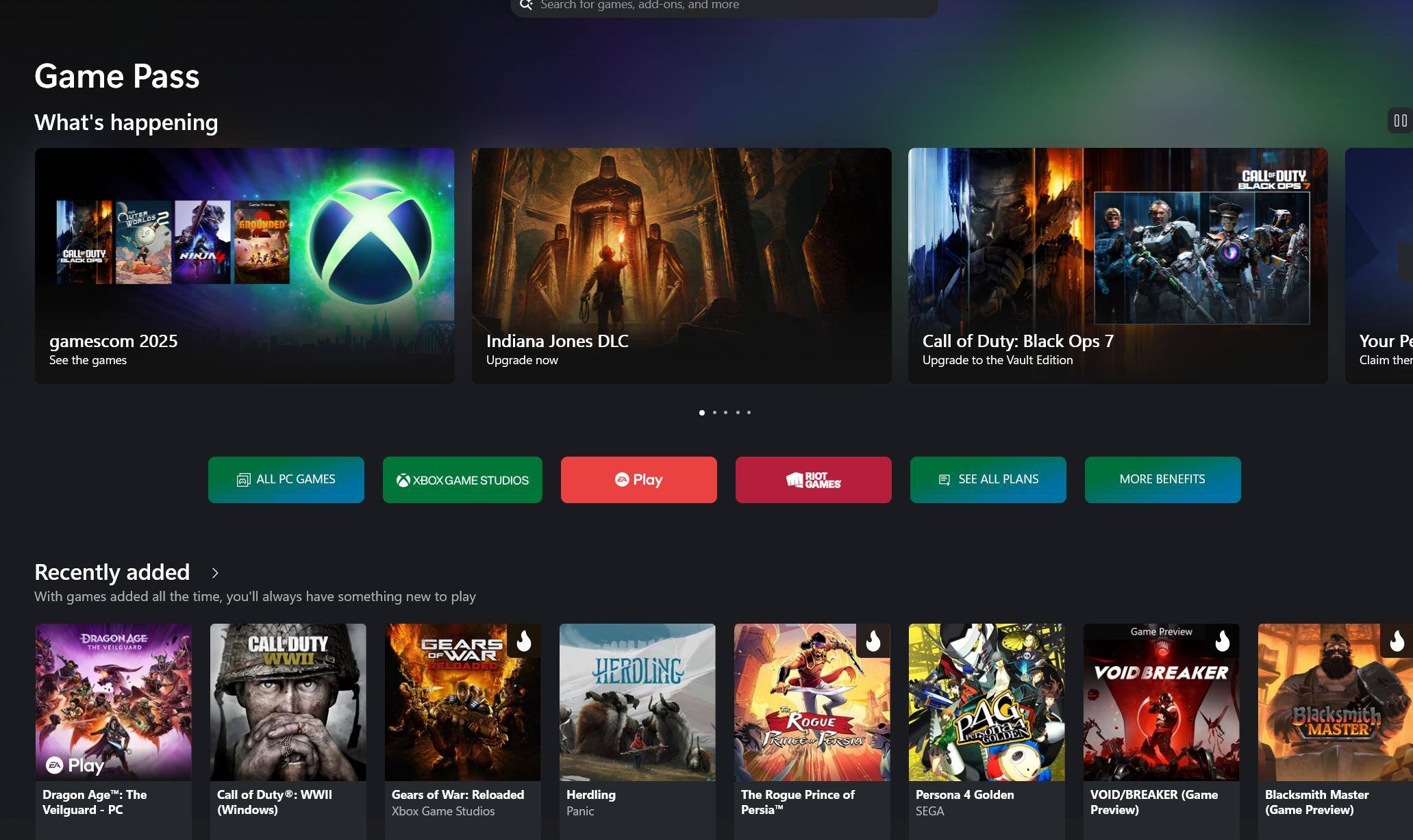Select the first carousel page dot

point(702,413)
